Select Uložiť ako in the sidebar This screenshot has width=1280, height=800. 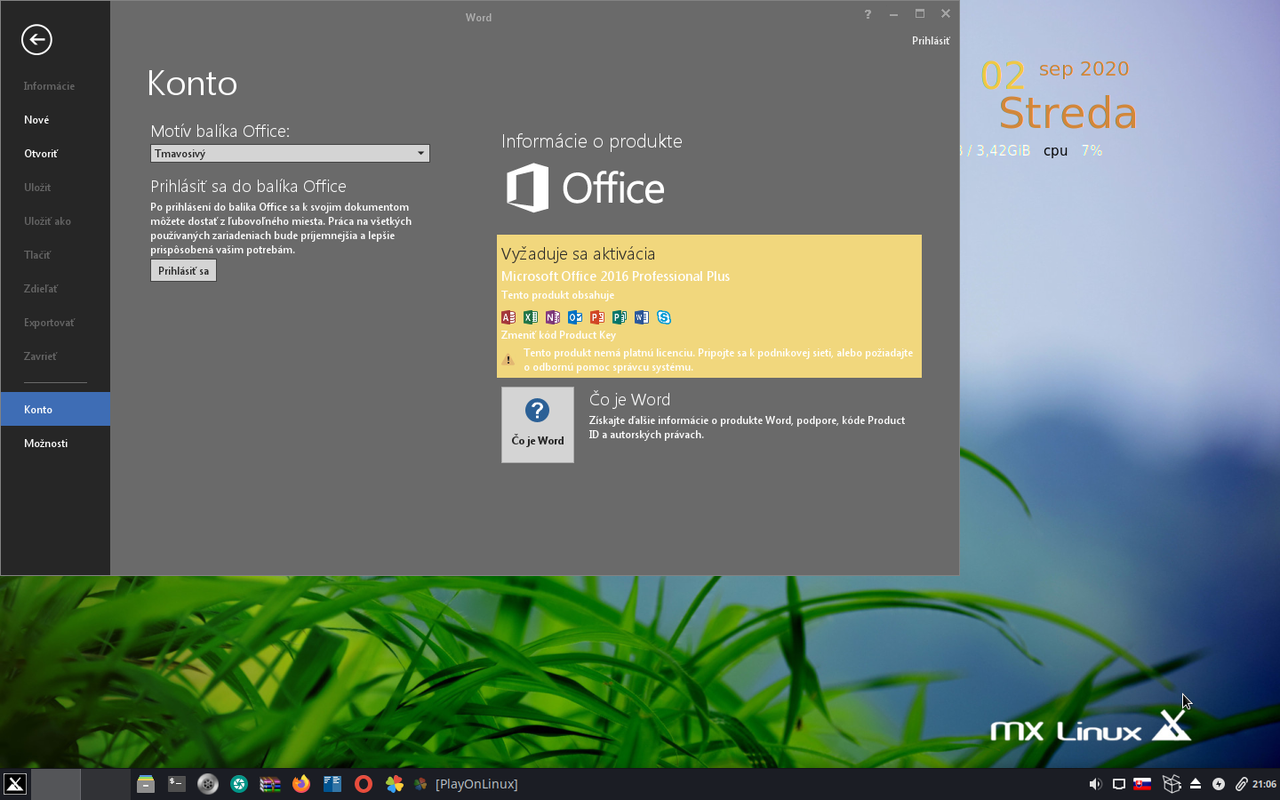coord(55,221)
